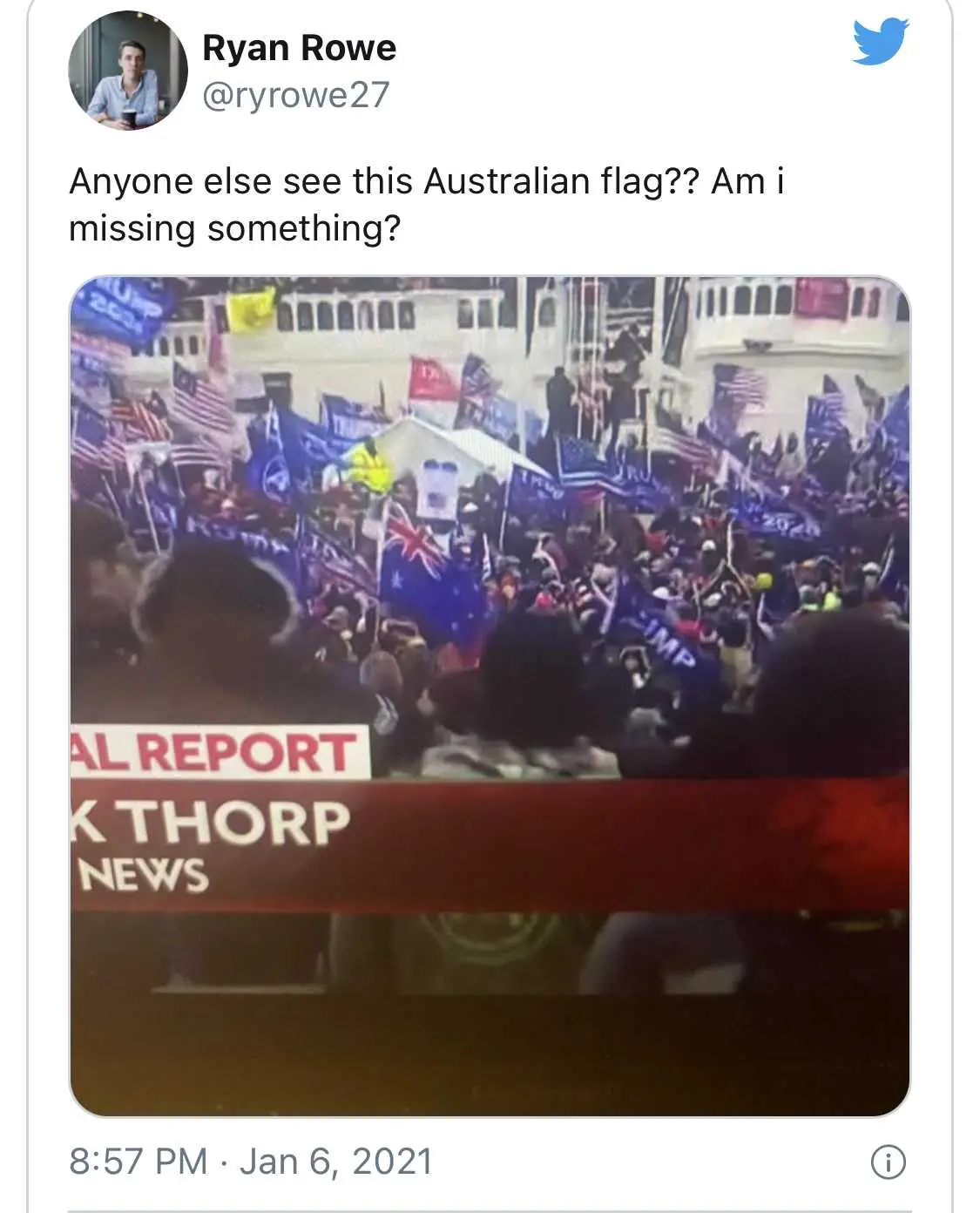Screen dimensions: 980x1213
Task: Click the white AL REPORT label
Action: click(220, 752)
